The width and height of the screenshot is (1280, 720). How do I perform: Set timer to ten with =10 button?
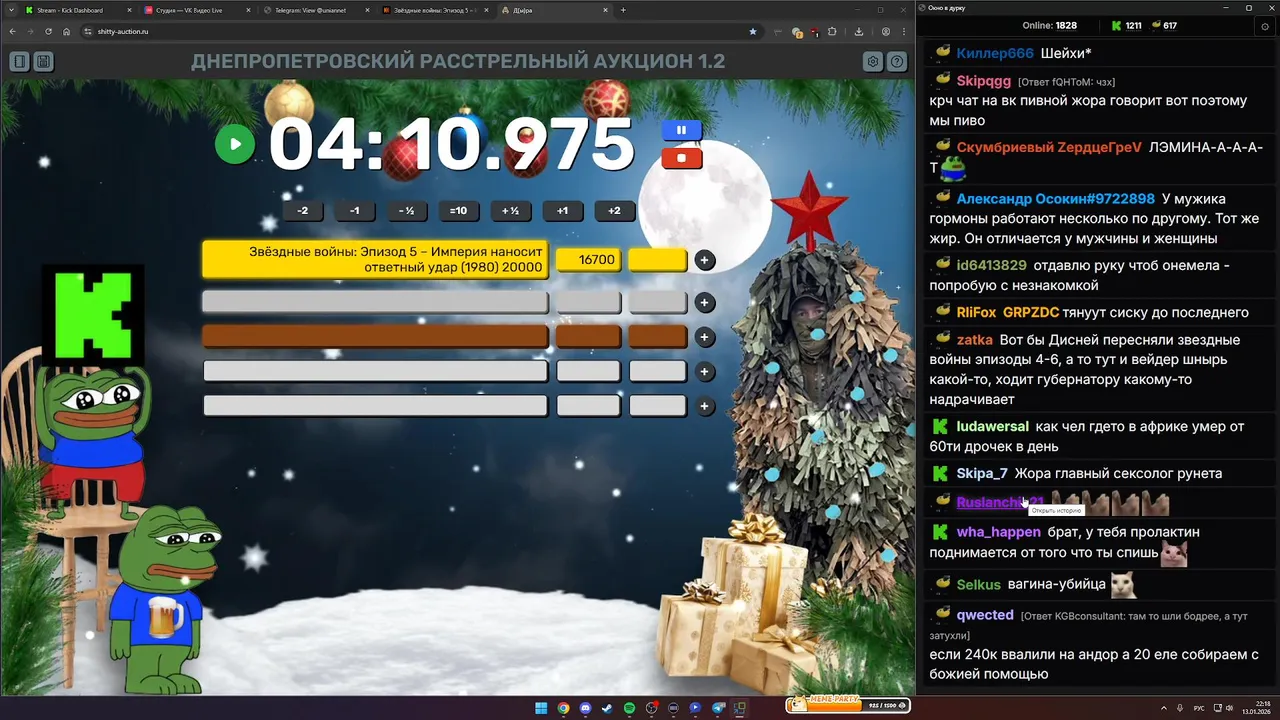tap(458, 211)
